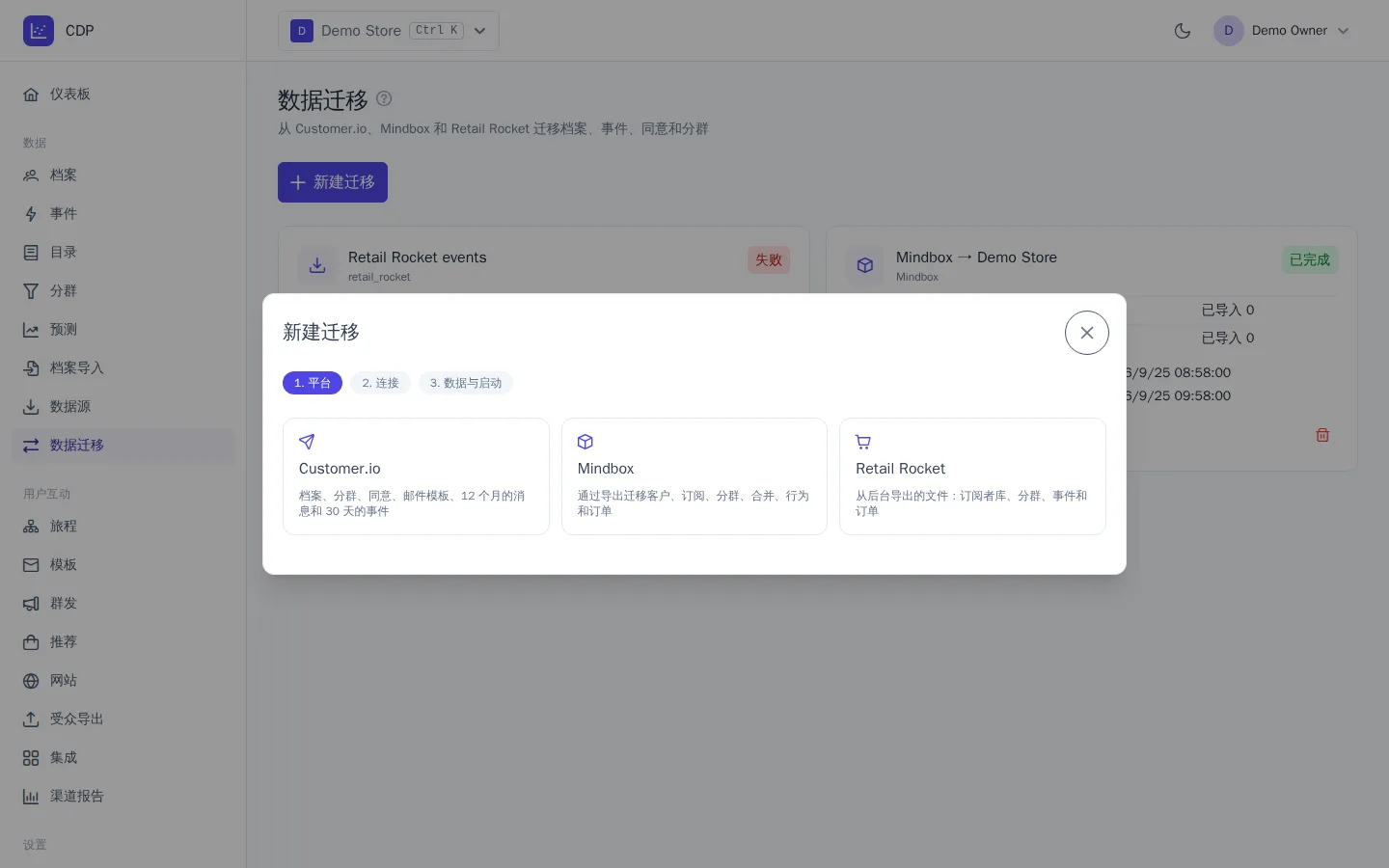Viewport: 1389px width, 868px height.
Task: Switch to the 2. 连接 step
Action: [381, 383]
